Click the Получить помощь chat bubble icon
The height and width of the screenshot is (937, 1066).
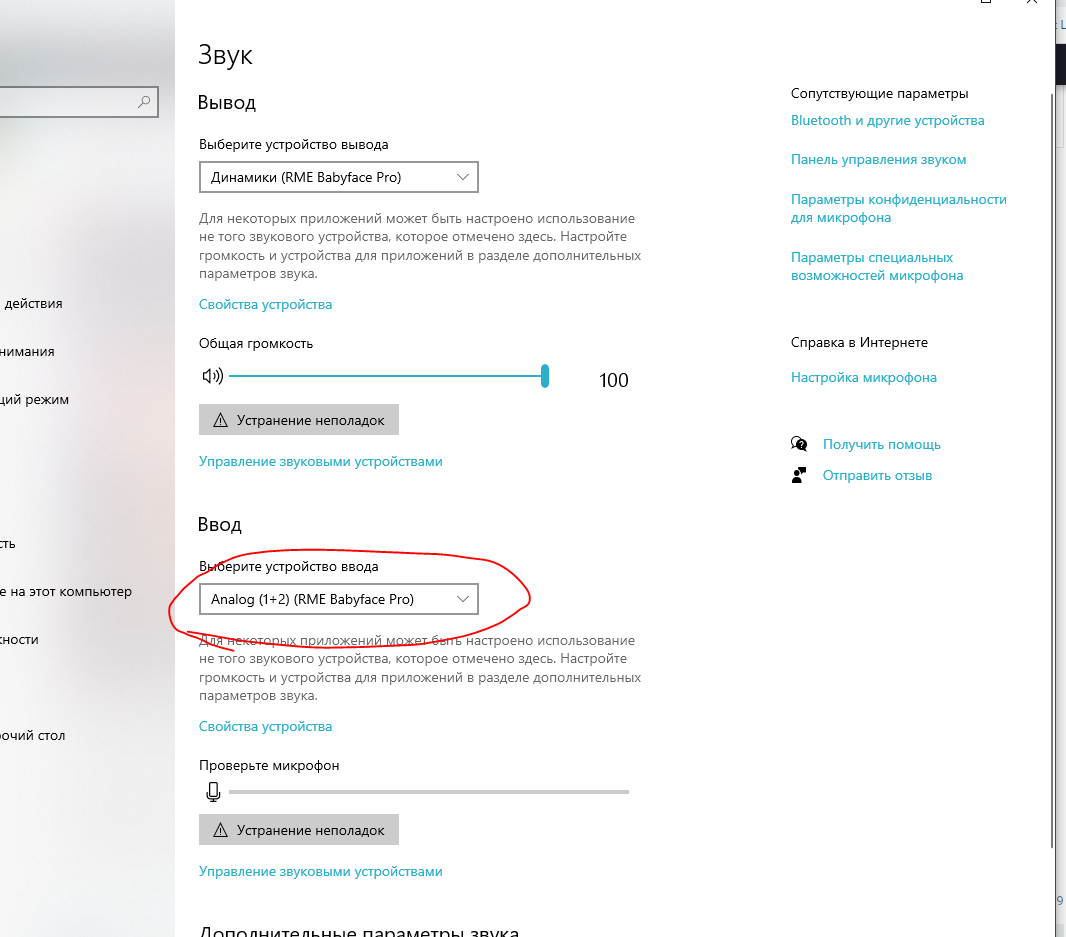point(799,444)
